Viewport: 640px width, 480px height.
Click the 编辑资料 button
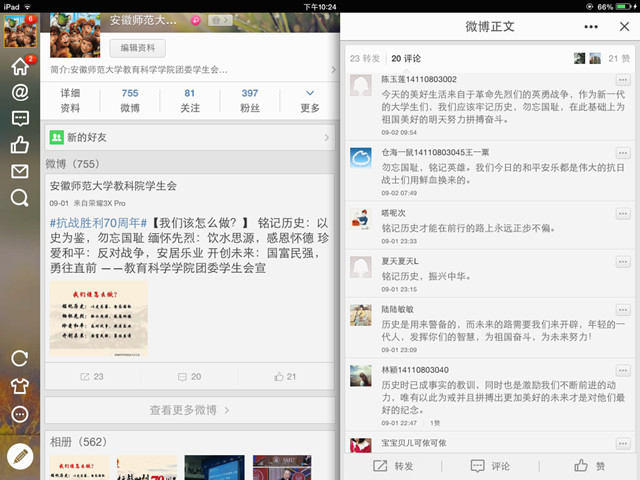[x=137, y=47]
